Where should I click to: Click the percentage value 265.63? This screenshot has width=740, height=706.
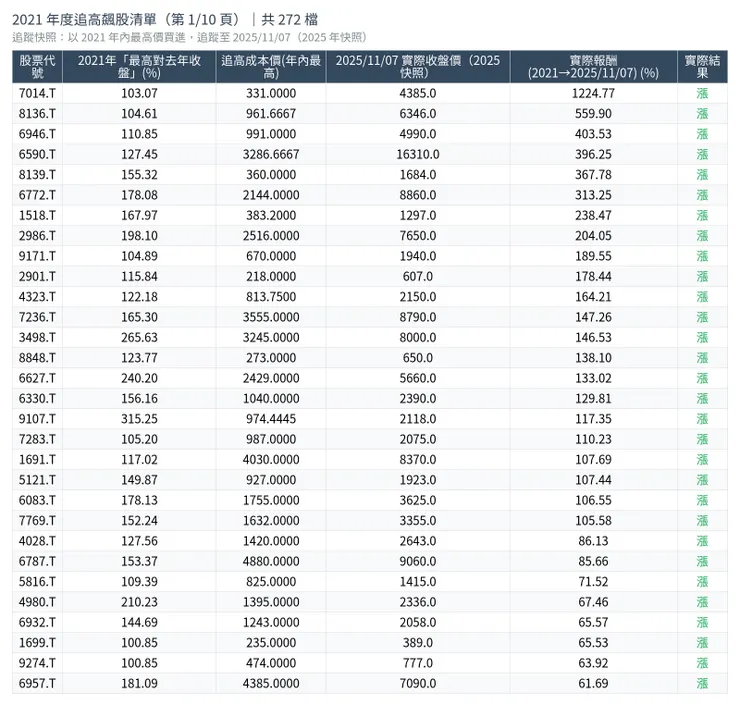point(139,337)
